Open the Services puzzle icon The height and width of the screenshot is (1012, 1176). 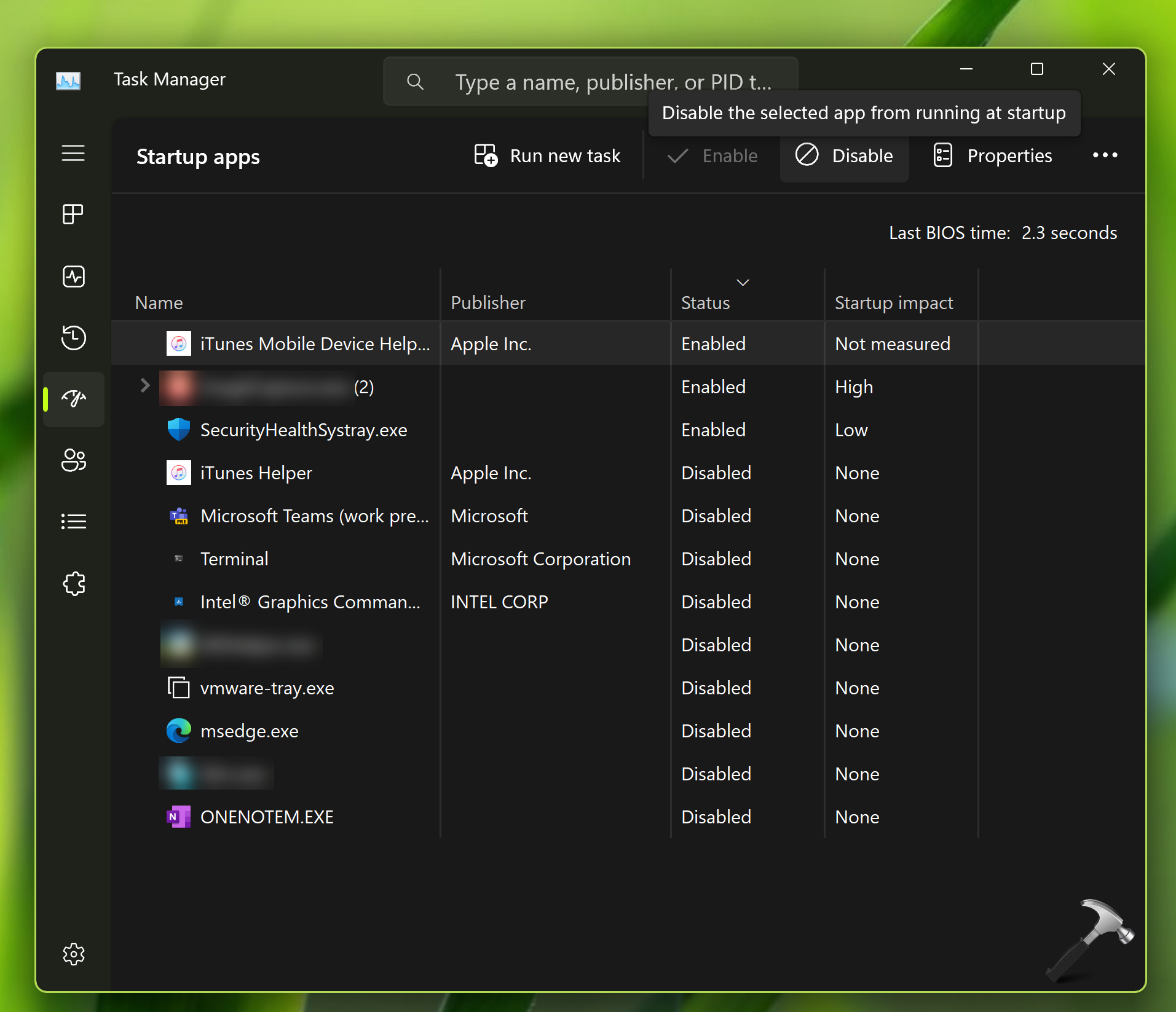click(73, 583)
